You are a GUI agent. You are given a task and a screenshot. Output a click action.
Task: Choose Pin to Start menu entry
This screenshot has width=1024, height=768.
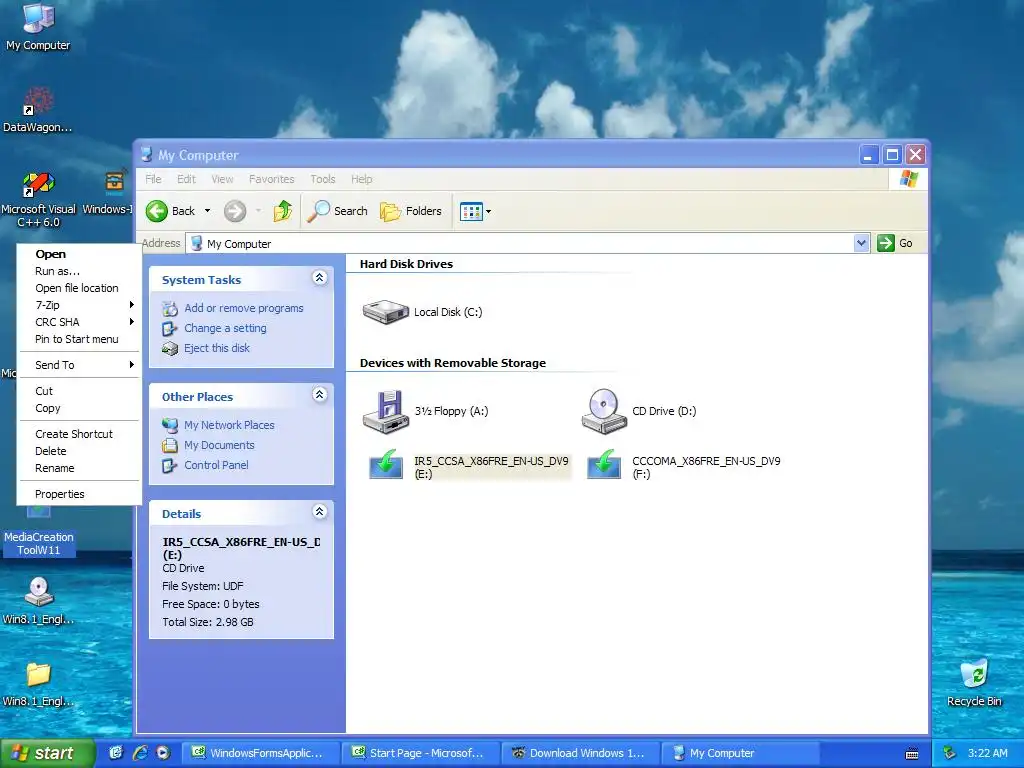(x=78, y=339)
